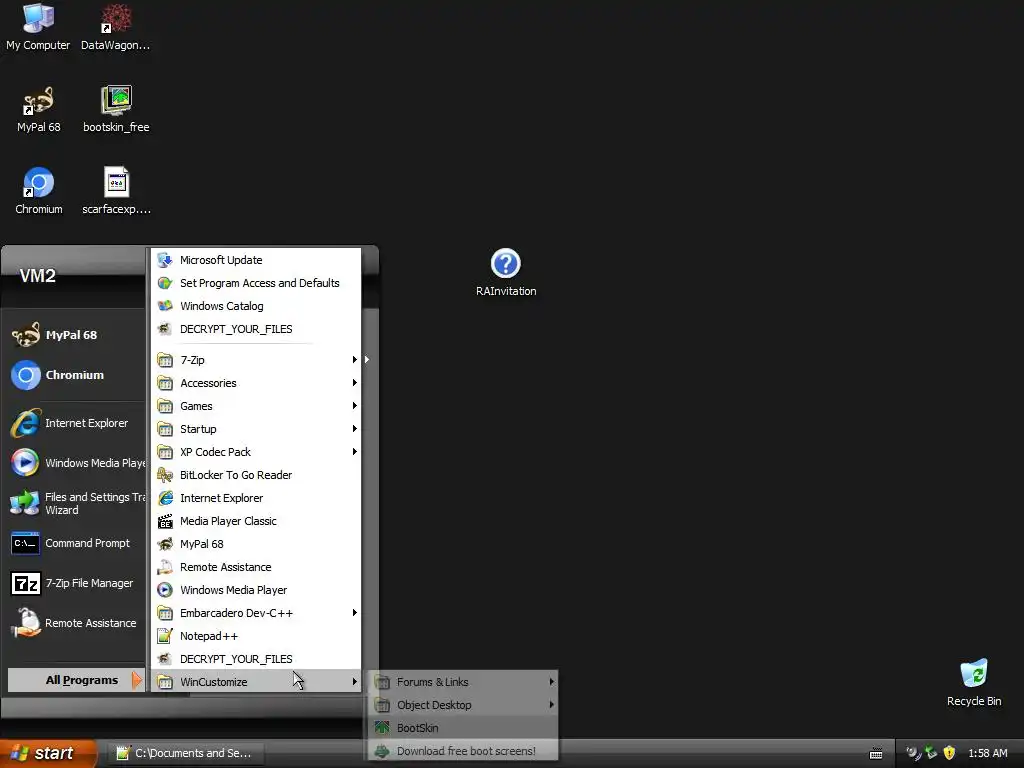The height and width of the screenshot is (768, 1024).
Task: Launch Chromium from pinned start list
Action: pyautogui.click(x=76, y=375)
